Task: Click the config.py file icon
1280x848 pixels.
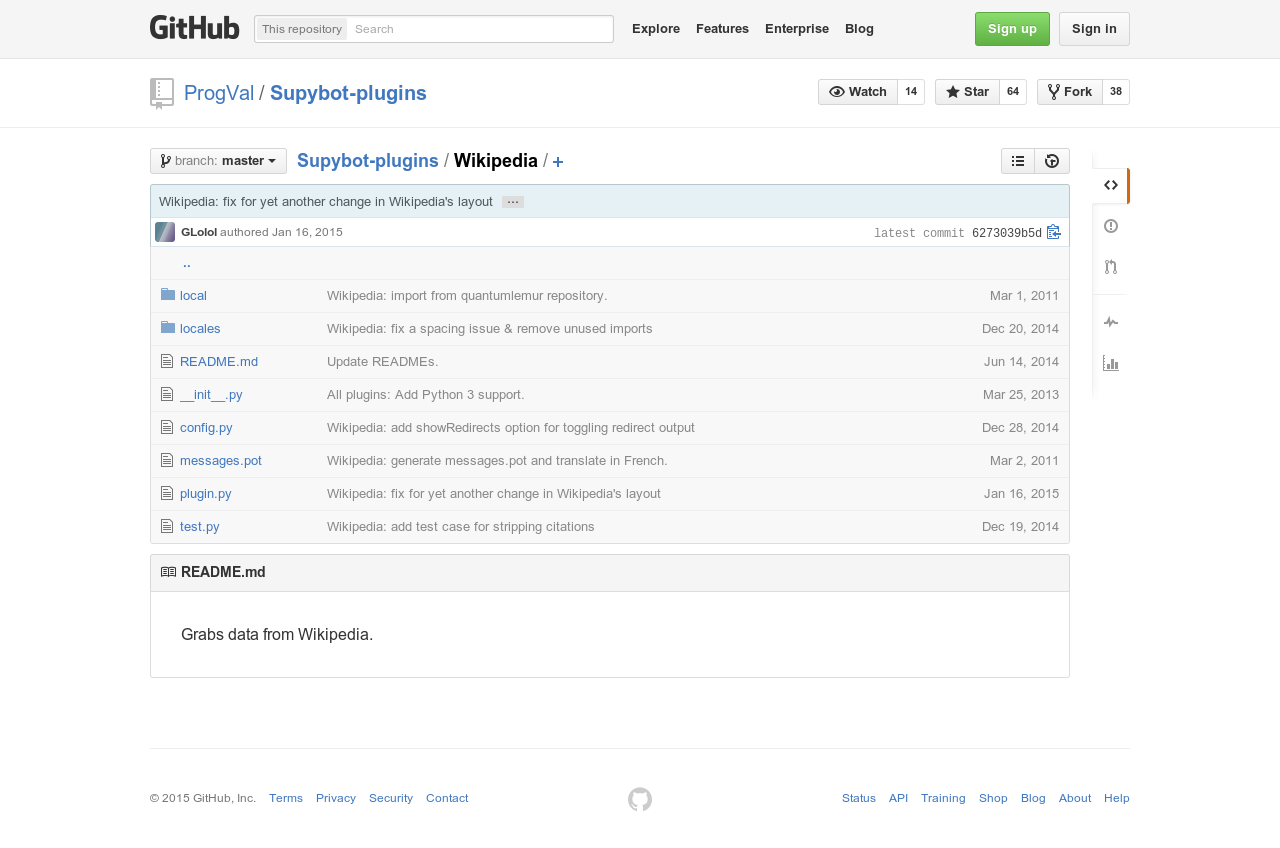Action: point(167,427)
